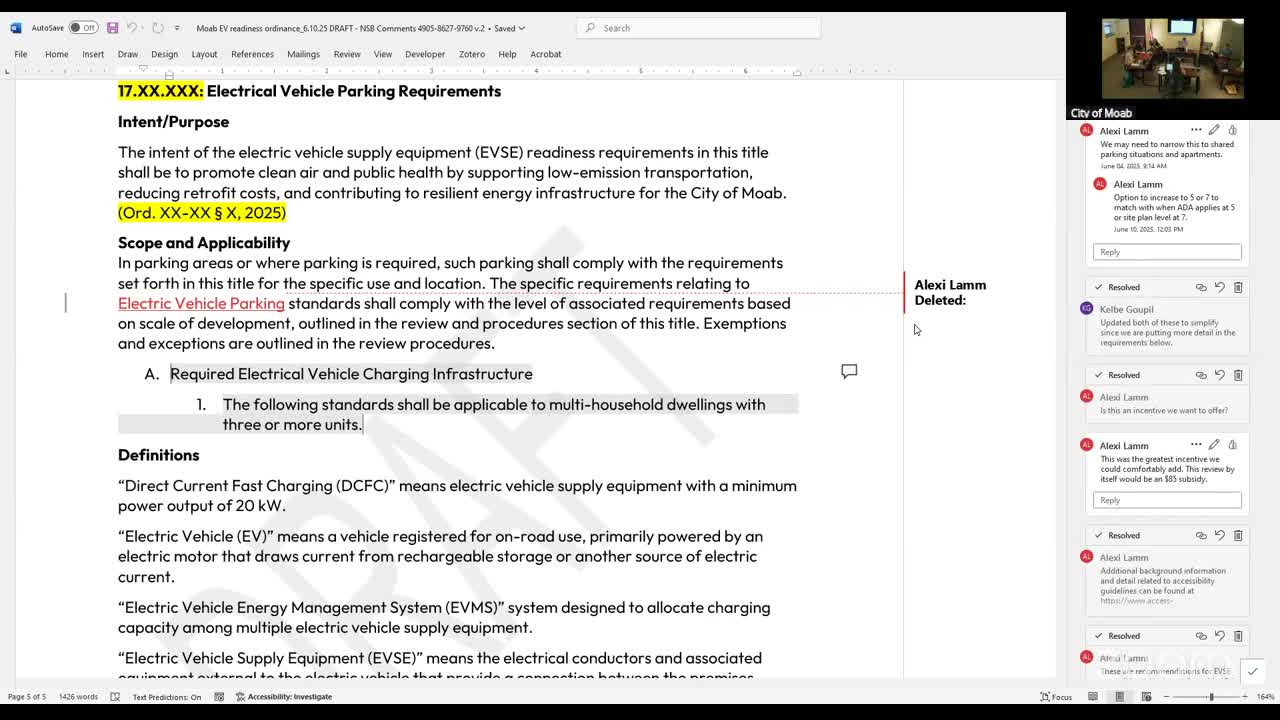This screenshot has height=720, width=1280.
Task: Copy link to Kelbe Goupil resolved thread
Action: pyautogui.click(x=1201, y=287)
